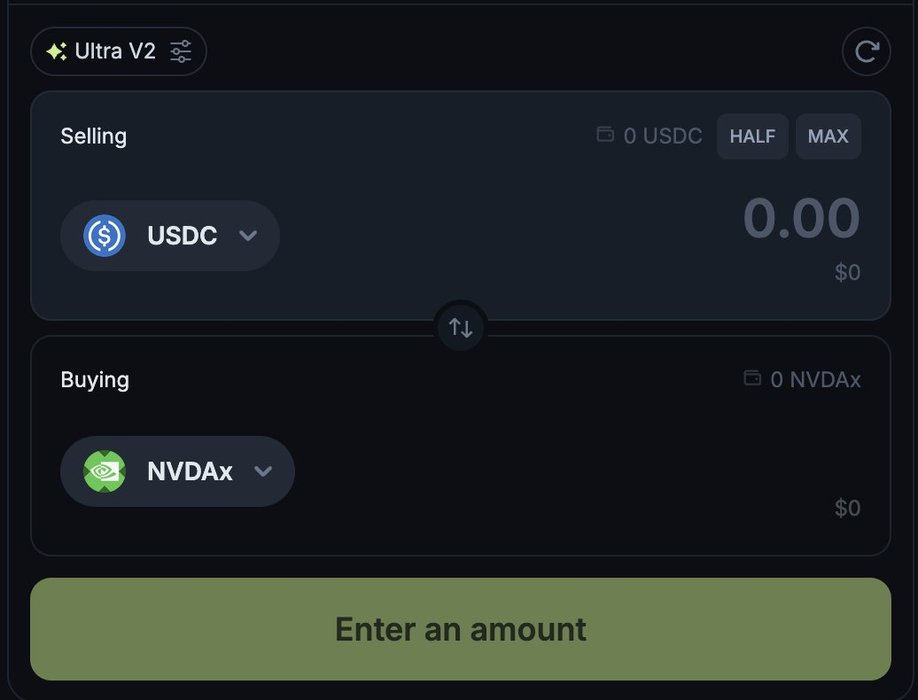This screenshot has width=918, height=700.
Task: Click the Enter an amount button
Action: coord(461,629)
